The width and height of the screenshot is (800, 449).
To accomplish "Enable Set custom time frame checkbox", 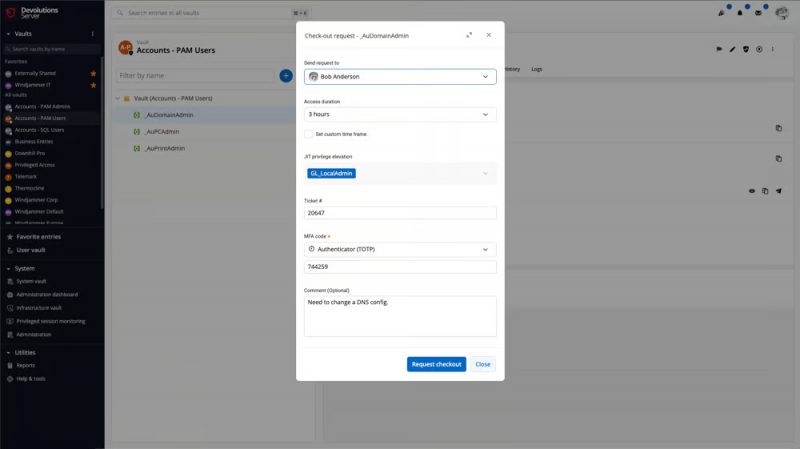I will click(x=309, y=134).
